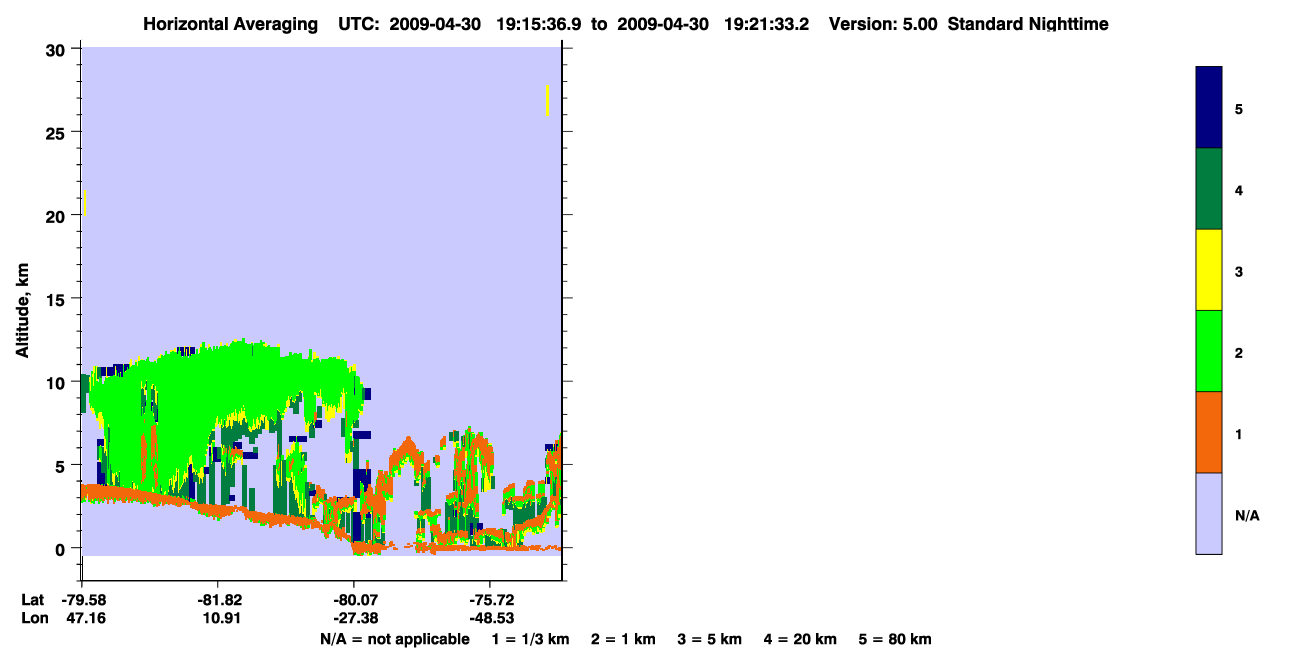The height and width of the screenshot is (667, 1300).
Task: Click the y-axis tick label 10
Action: coord(55,382)
